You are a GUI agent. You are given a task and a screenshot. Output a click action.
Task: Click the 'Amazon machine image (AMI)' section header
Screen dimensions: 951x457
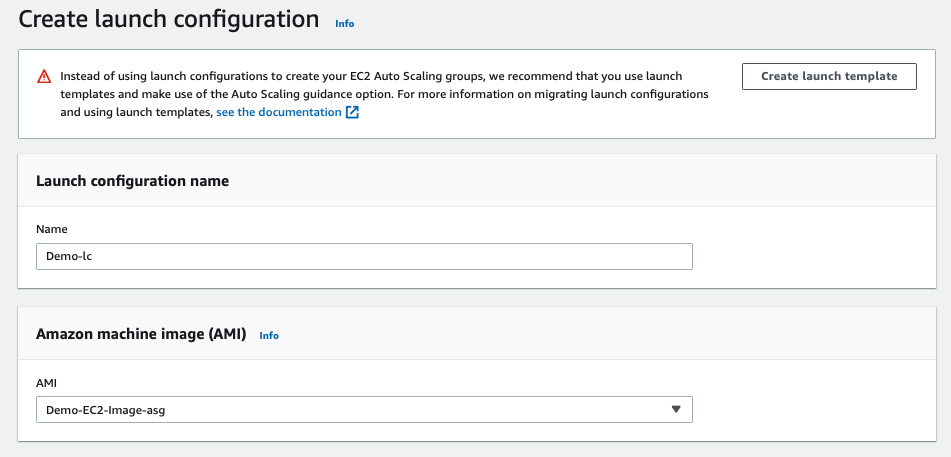point(141,334)
